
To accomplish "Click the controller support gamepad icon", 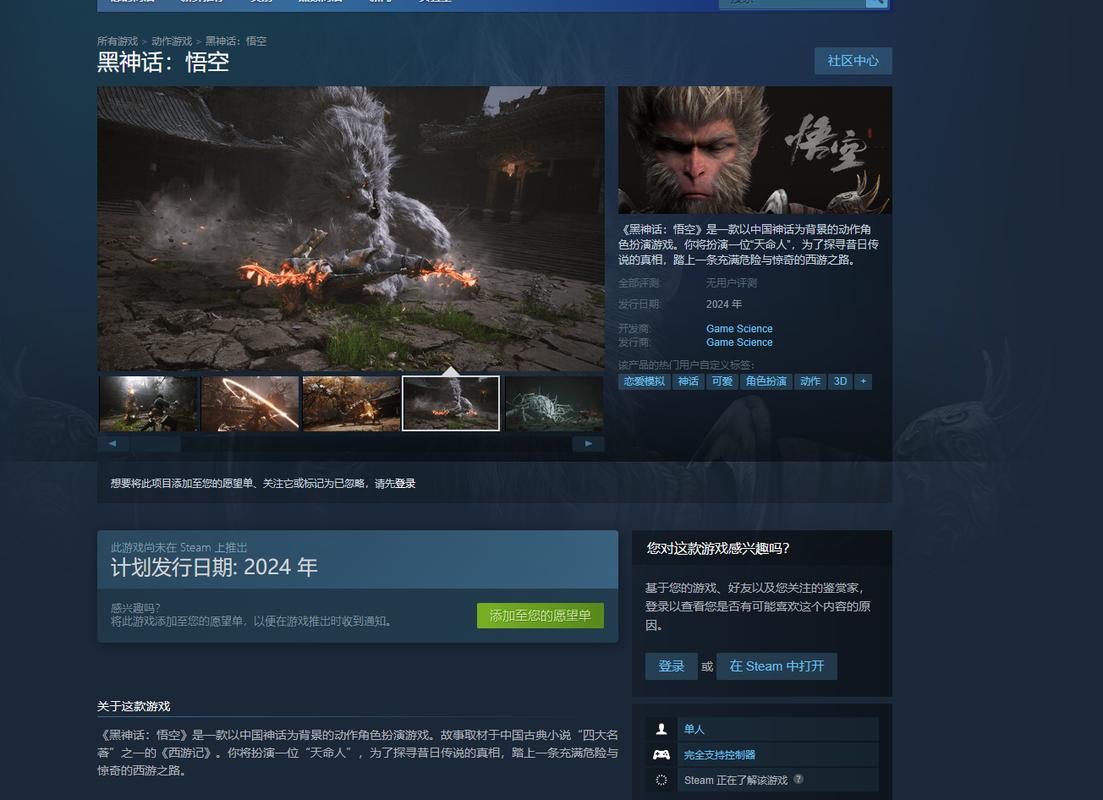I will [661, 754].
